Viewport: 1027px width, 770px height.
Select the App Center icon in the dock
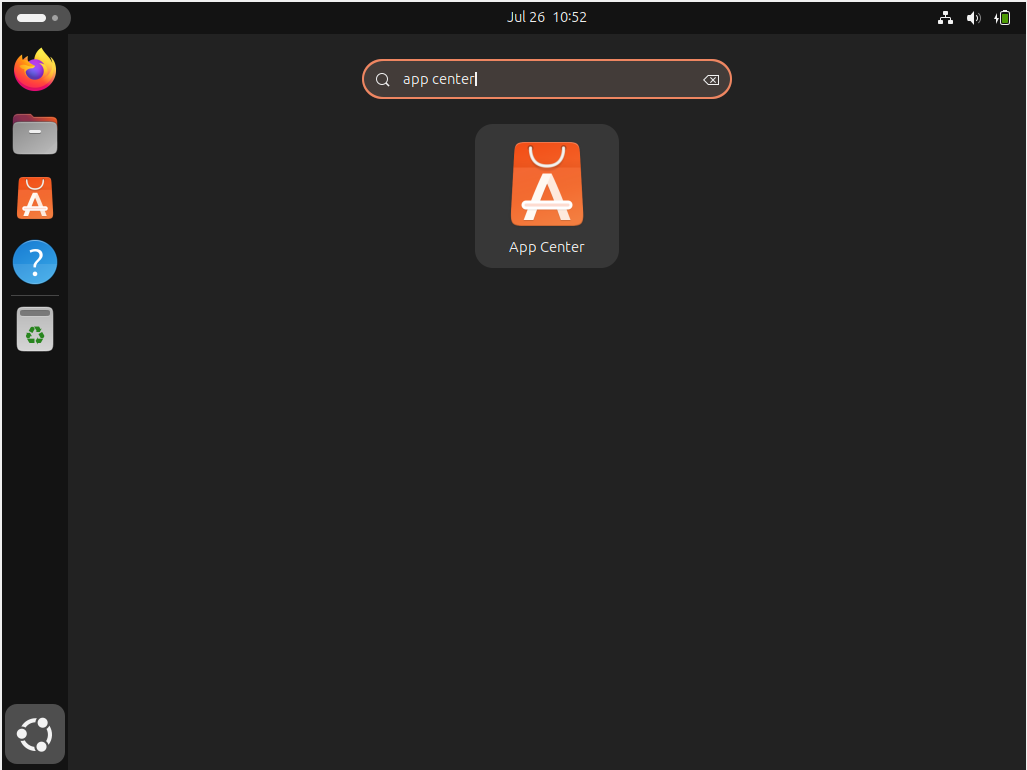(34, 197)
